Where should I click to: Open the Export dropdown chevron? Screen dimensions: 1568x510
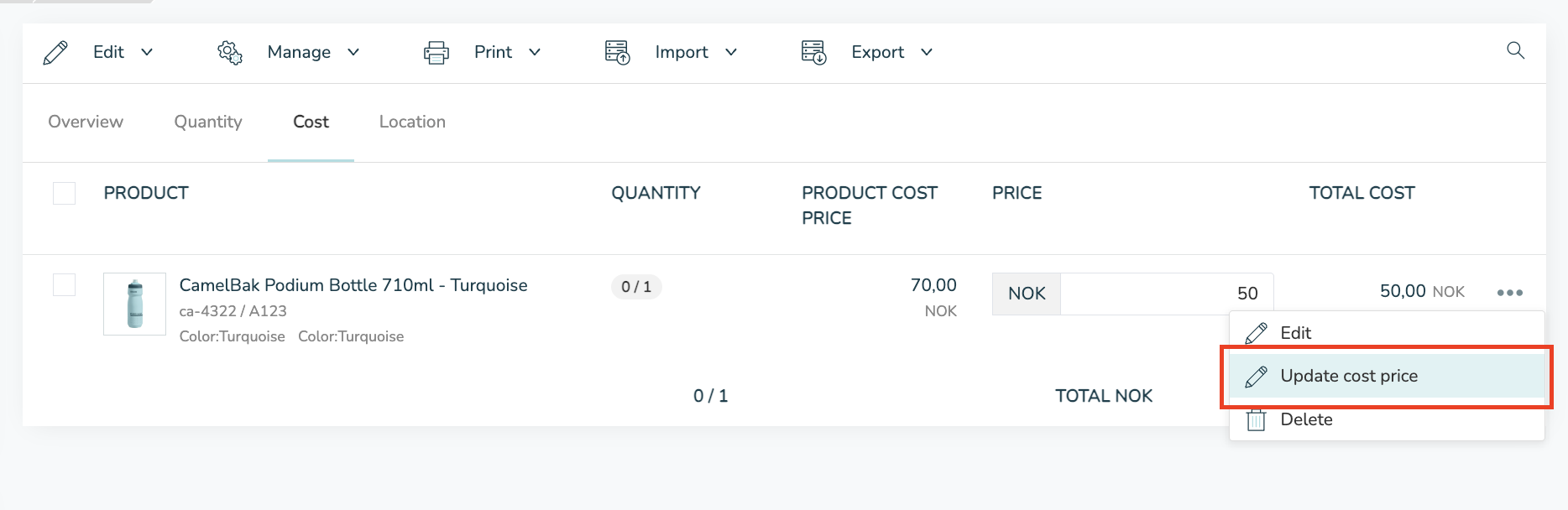point(927,52)
